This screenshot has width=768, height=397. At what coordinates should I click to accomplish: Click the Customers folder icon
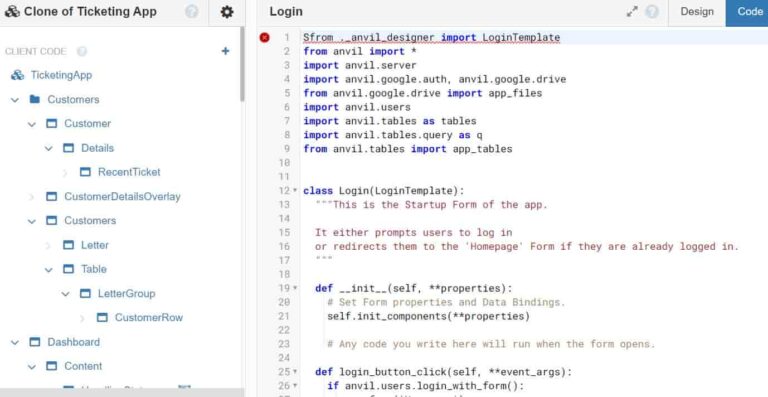(35, 99)
